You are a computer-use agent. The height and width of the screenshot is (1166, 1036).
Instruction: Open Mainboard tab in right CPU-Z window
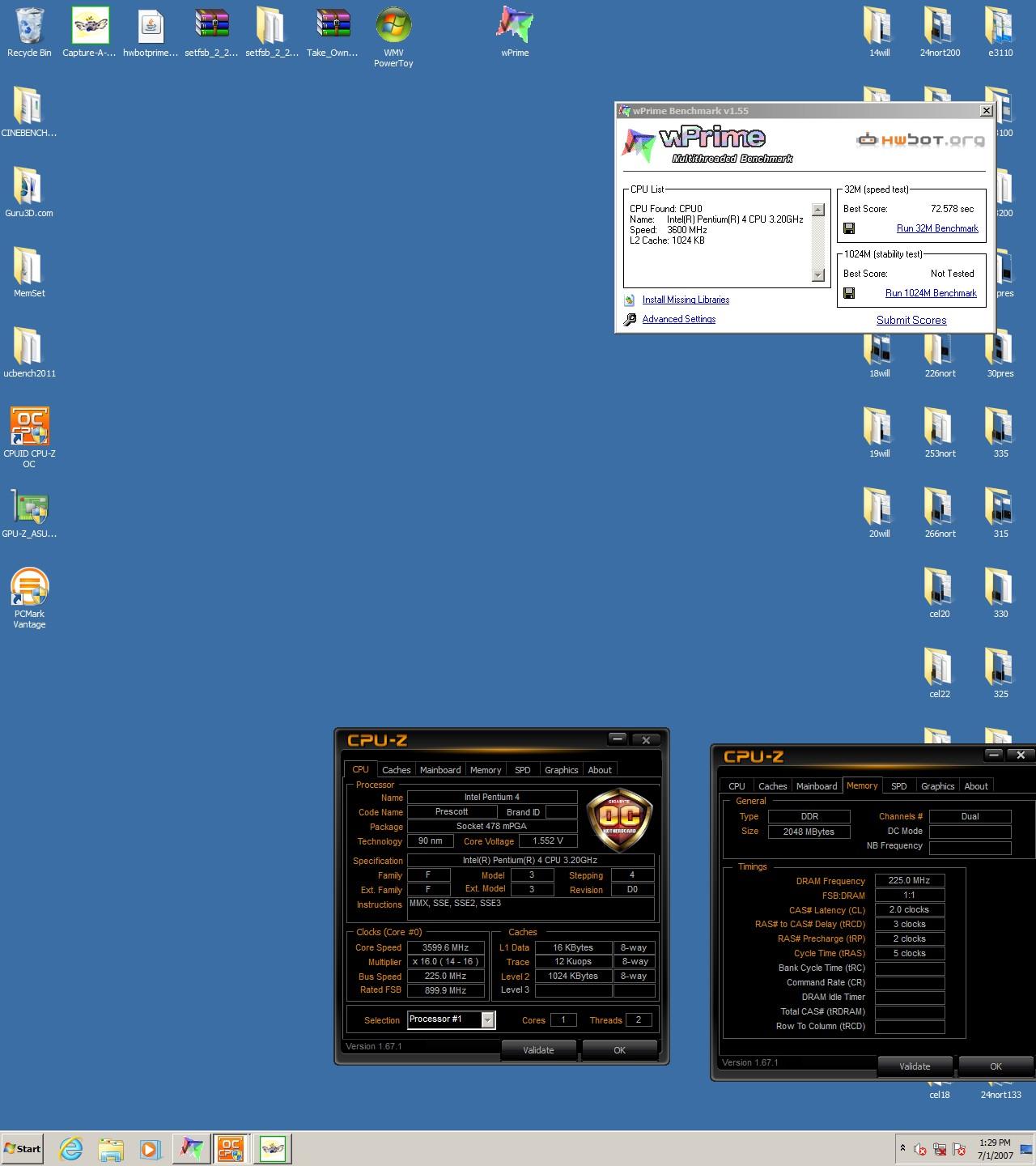[x=817, y=786]
